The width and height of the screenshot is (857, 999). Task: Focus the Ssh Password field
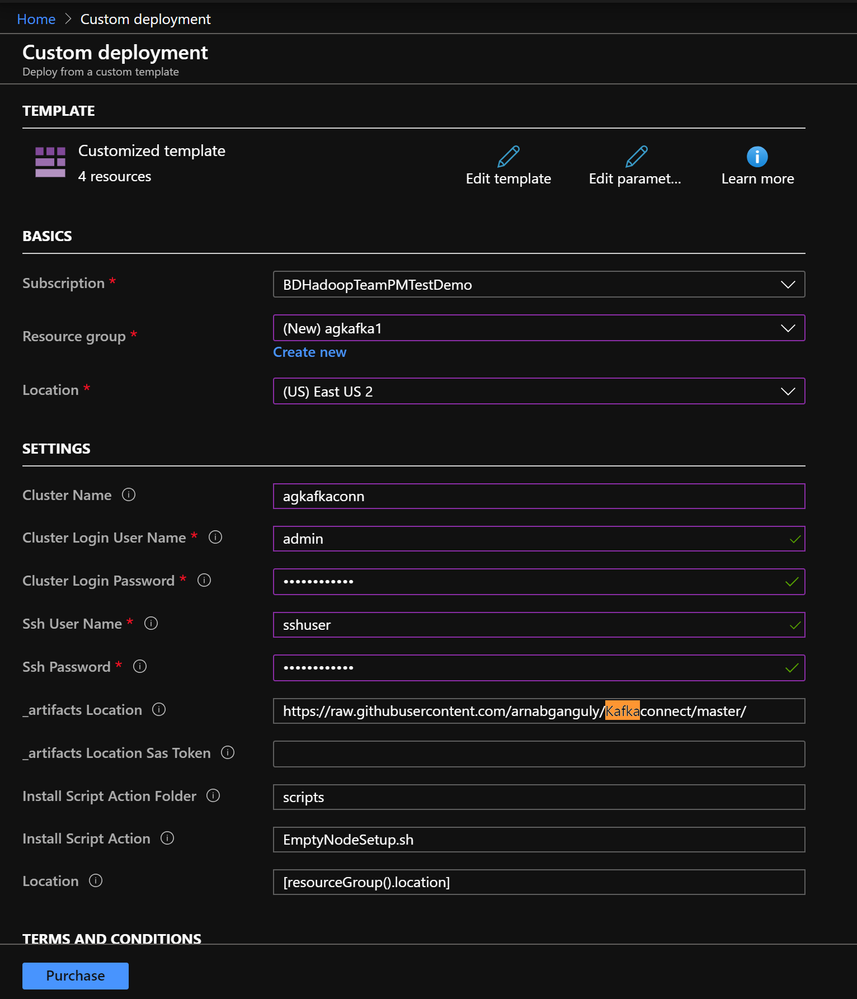coord(539,668)
